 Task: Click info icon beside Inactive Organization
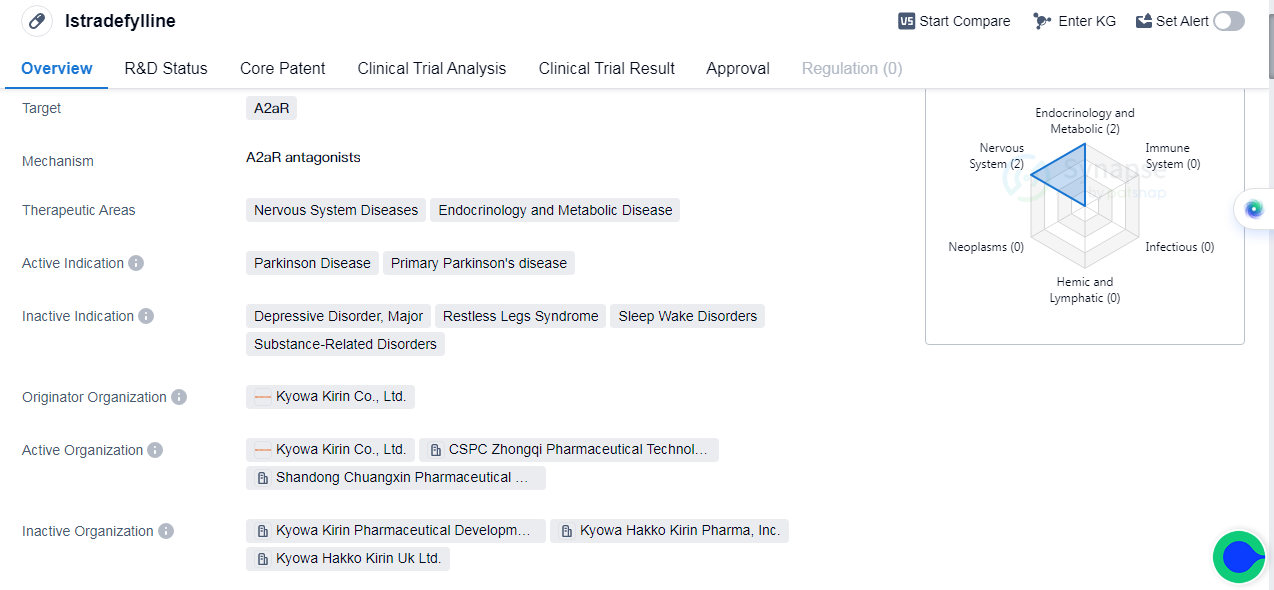click(166, 531)
